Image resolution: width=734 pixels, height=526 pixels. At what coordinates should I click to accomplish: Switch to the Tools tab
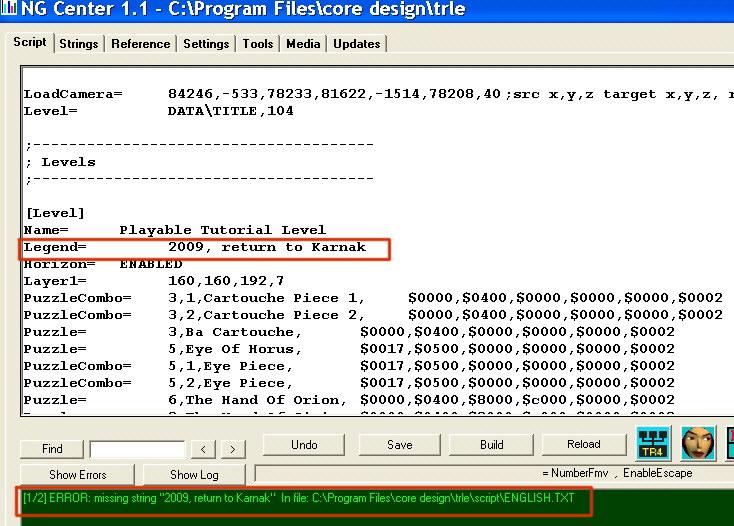[258, 44]
